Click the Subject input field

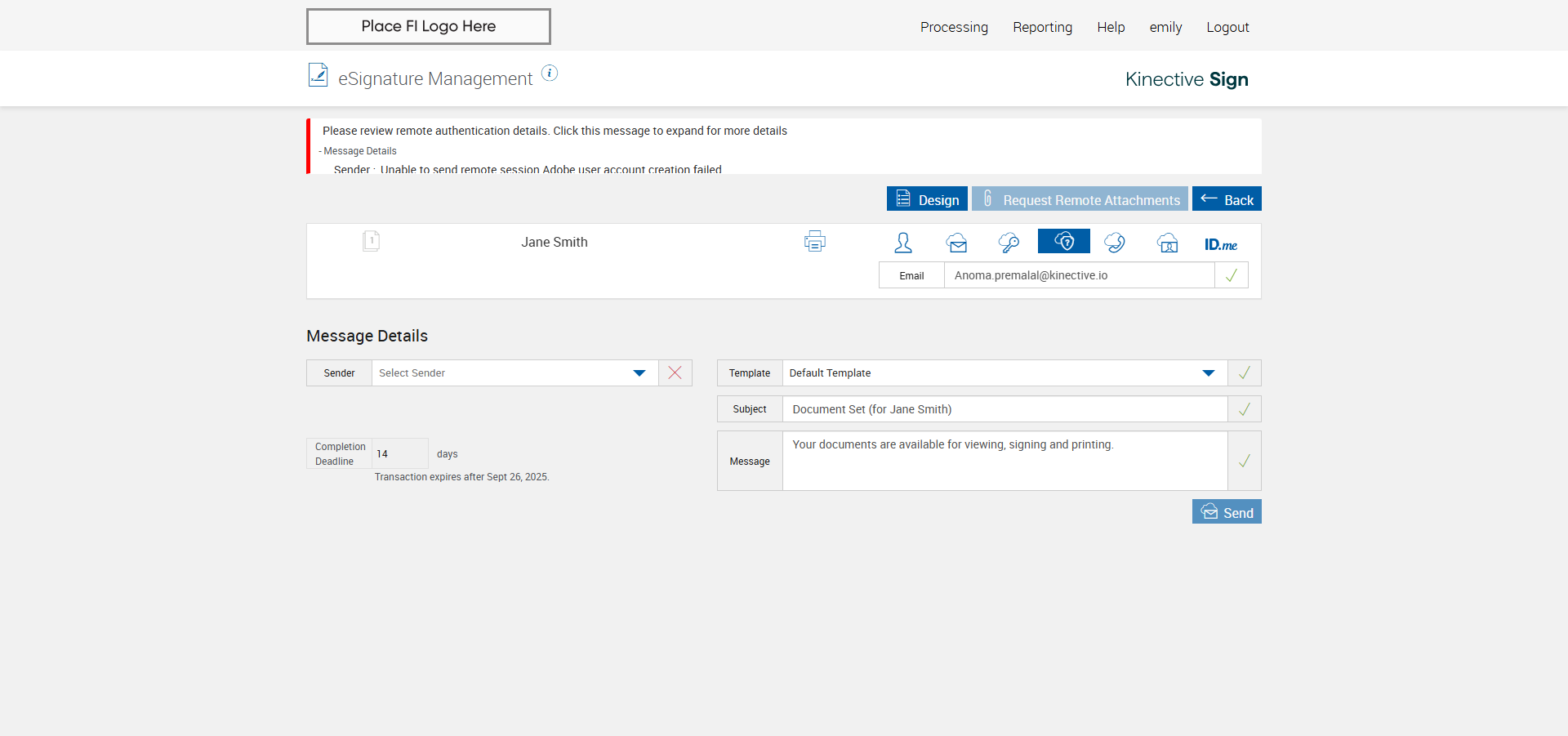(x=1004, y=409)
